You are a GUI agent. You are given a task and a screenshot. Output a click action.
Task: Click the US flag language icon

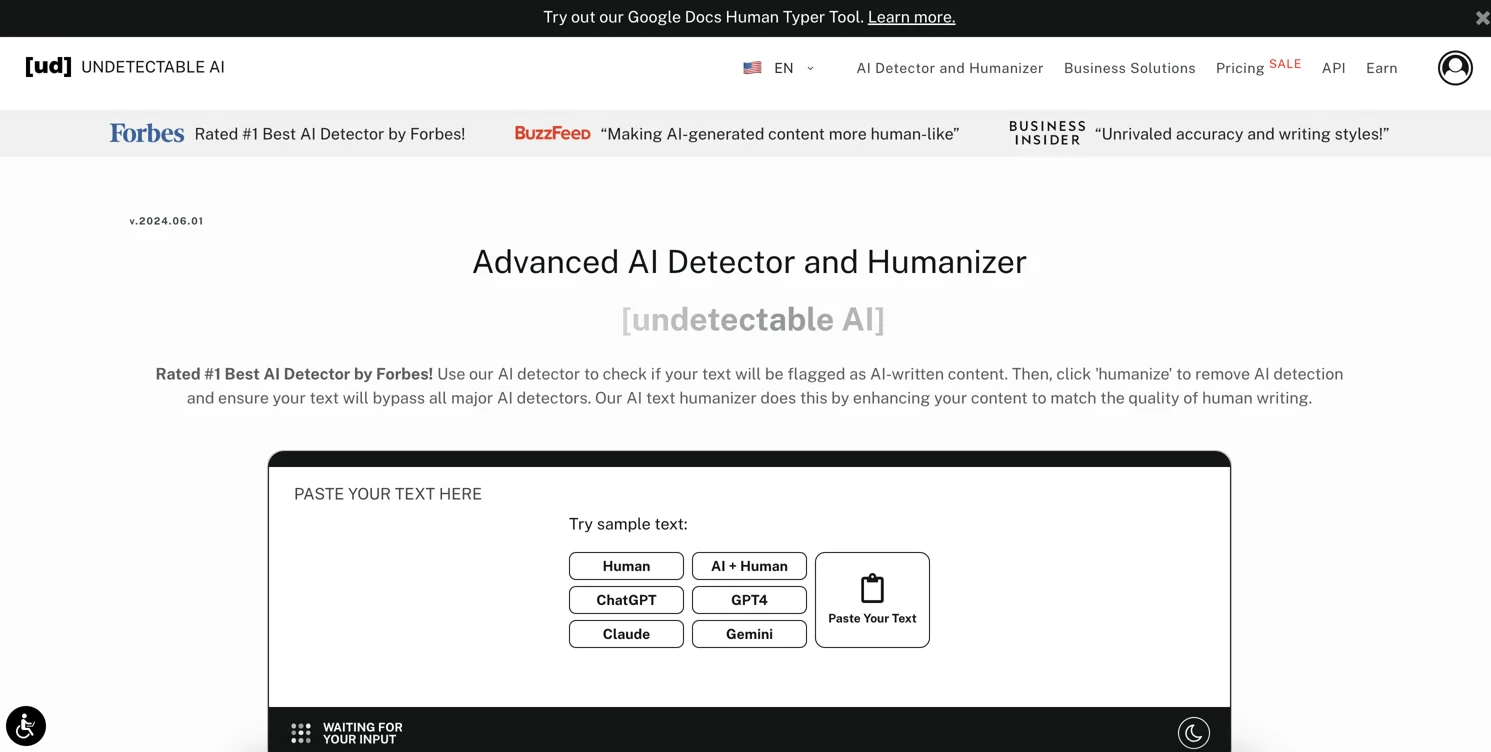(x=752, y=68)
